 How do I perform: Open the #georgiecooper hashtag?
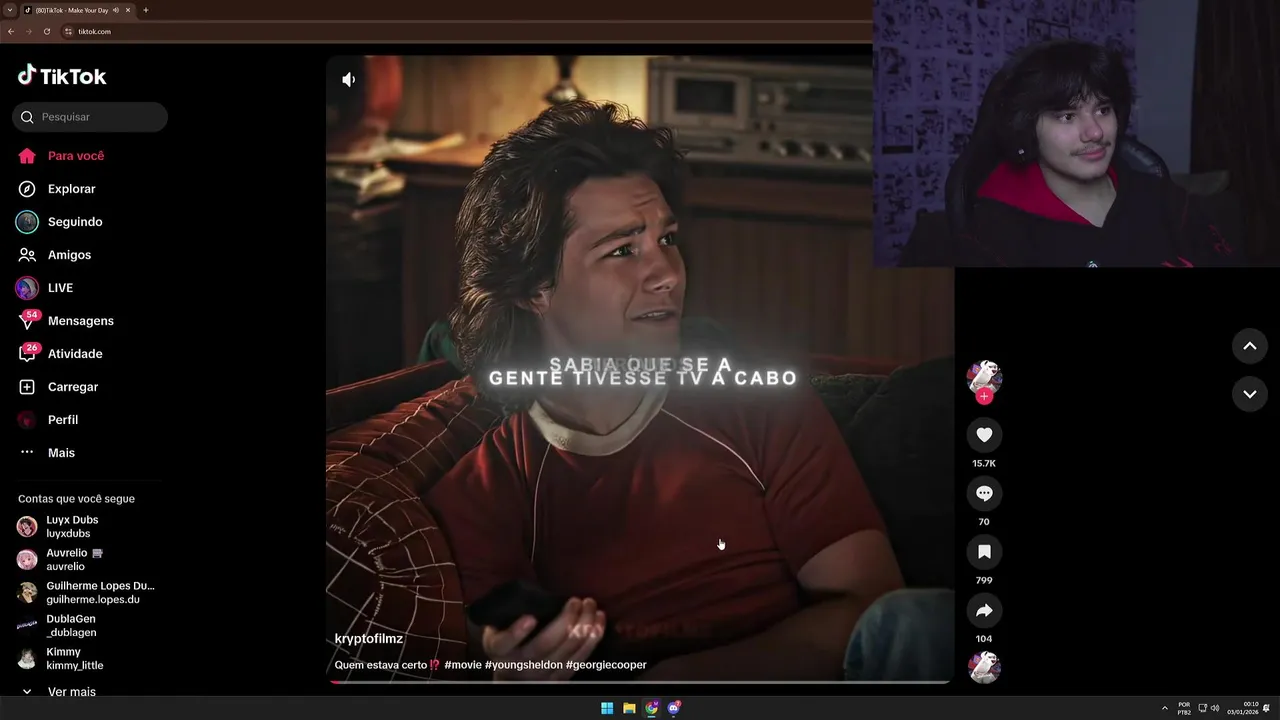[x=606, y=665]
